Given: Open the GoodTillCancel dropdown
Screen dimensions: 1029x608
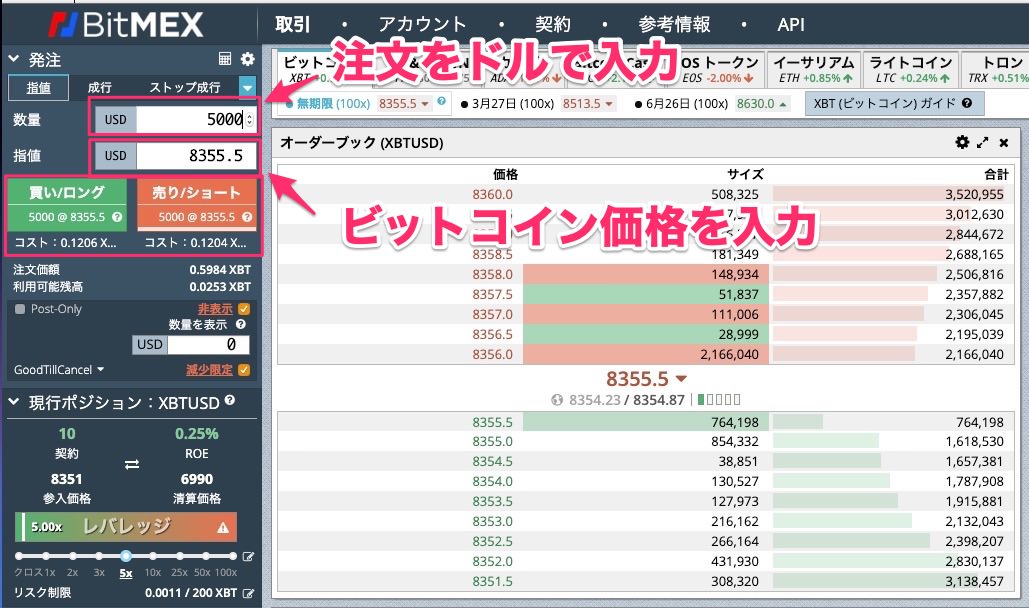Looking at the screenshot, I should pyautogui.click(x=59, y=370).
